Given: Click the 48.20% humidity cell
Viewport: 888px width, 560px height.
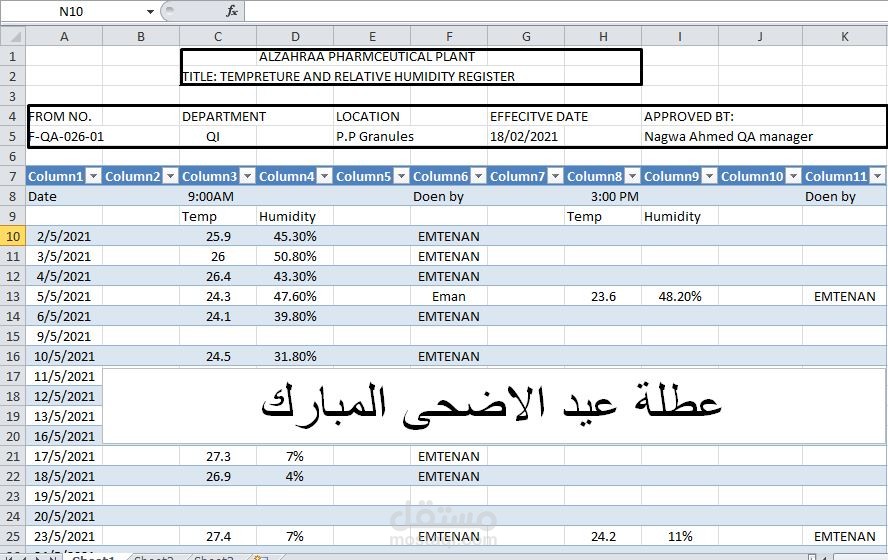Looking at the screenshot, I should point(680,296).
